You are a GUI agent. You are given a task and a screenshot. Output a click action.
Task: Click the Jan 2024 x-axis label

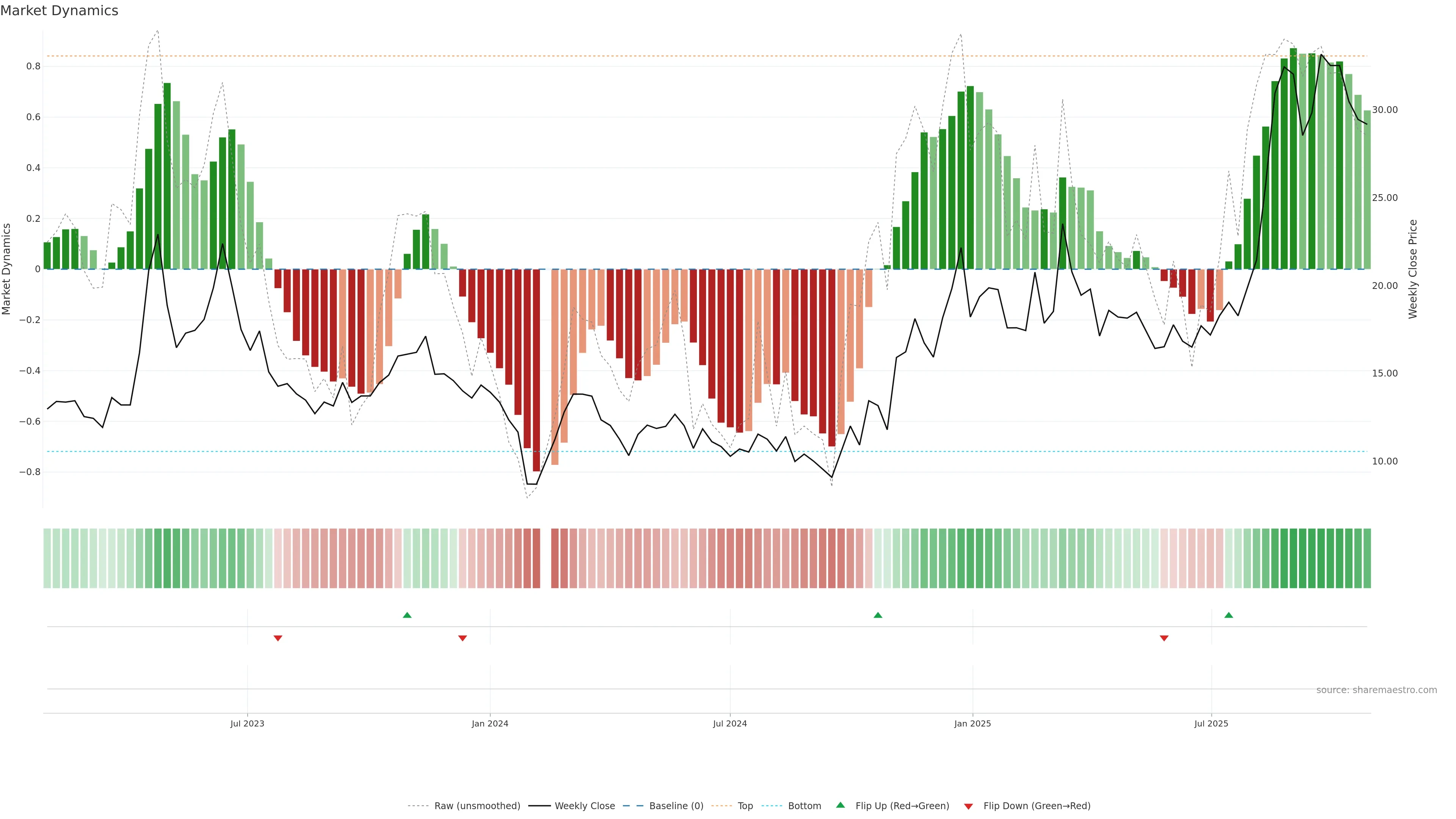[490, 723]
